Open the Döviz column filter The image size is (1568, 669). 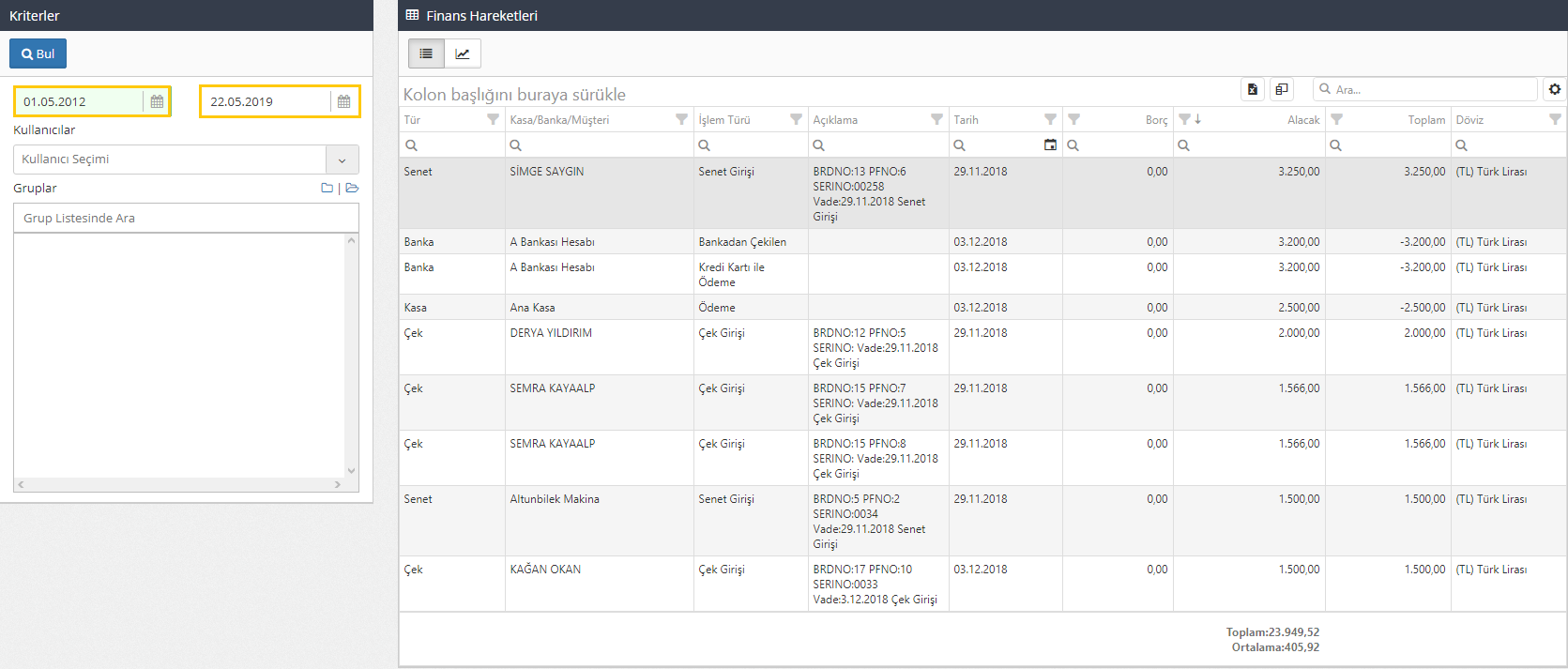pos(1555,119)
